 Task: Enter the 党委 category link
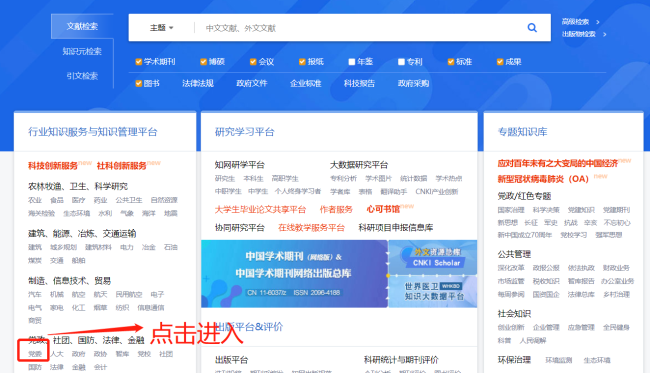click(x=35, y=354)
